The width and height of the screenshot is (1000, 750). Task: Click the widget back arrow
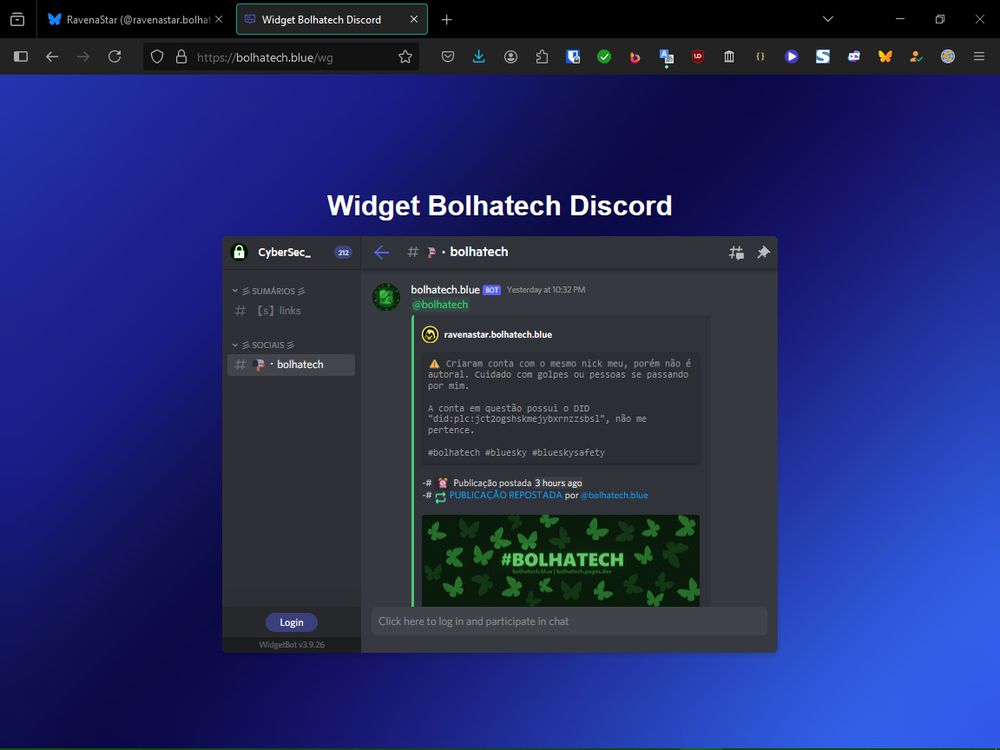pos(381,253)
